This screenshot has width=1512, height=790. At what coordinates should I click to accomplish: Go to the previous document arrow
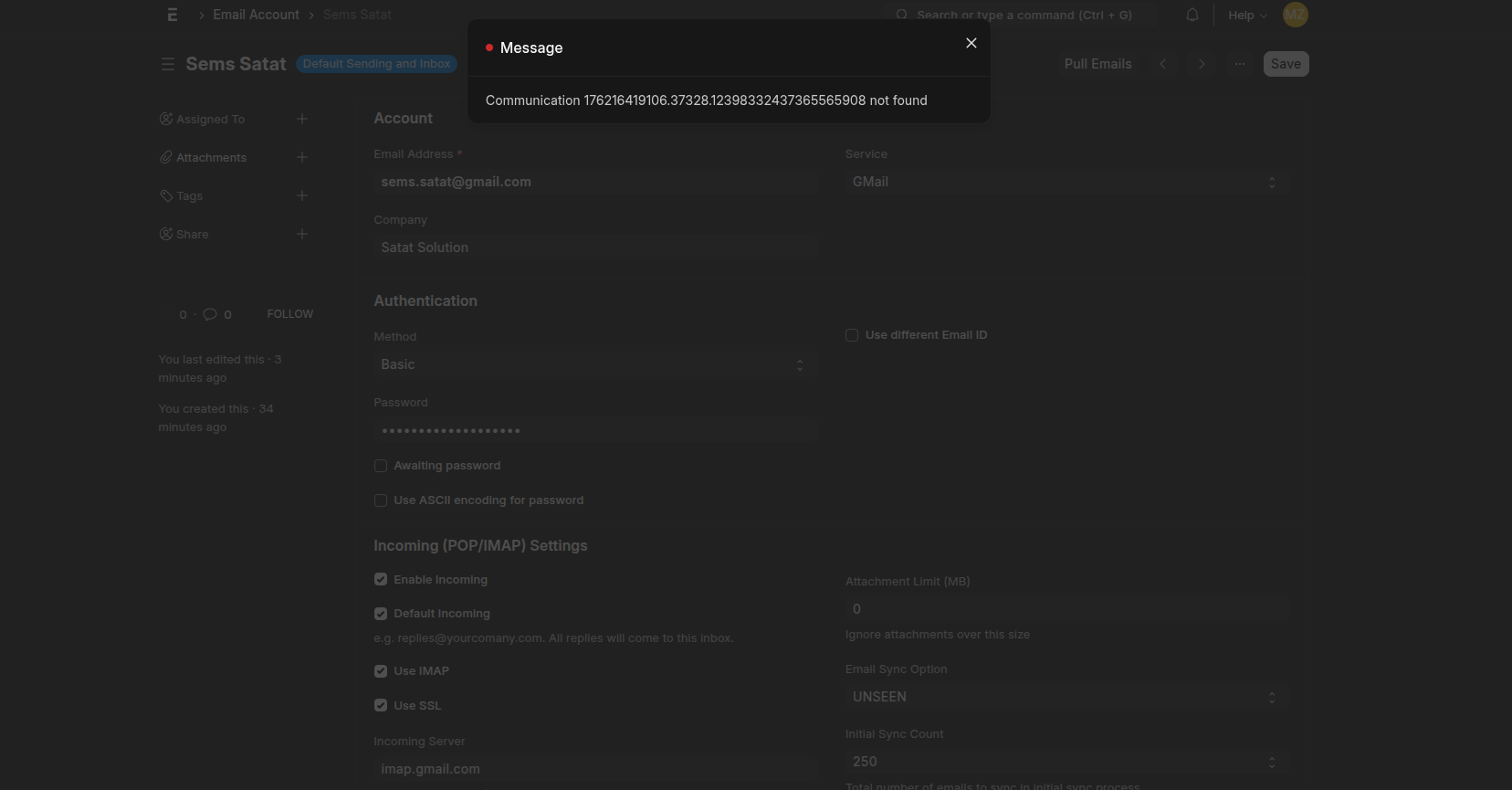(1162, 64)
